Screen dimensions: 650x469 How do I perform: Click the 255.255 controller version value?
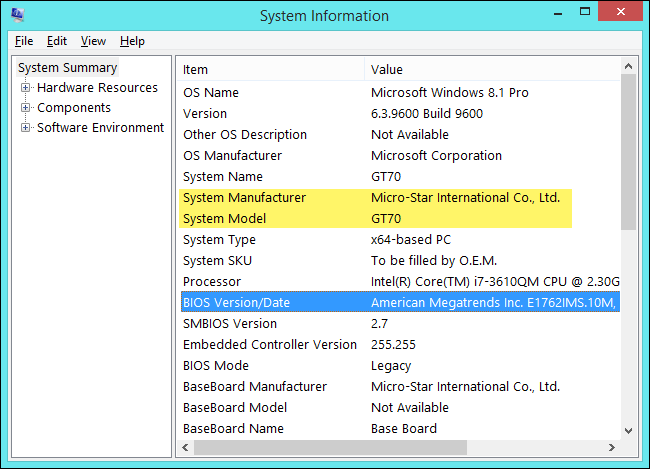(393, 345)
